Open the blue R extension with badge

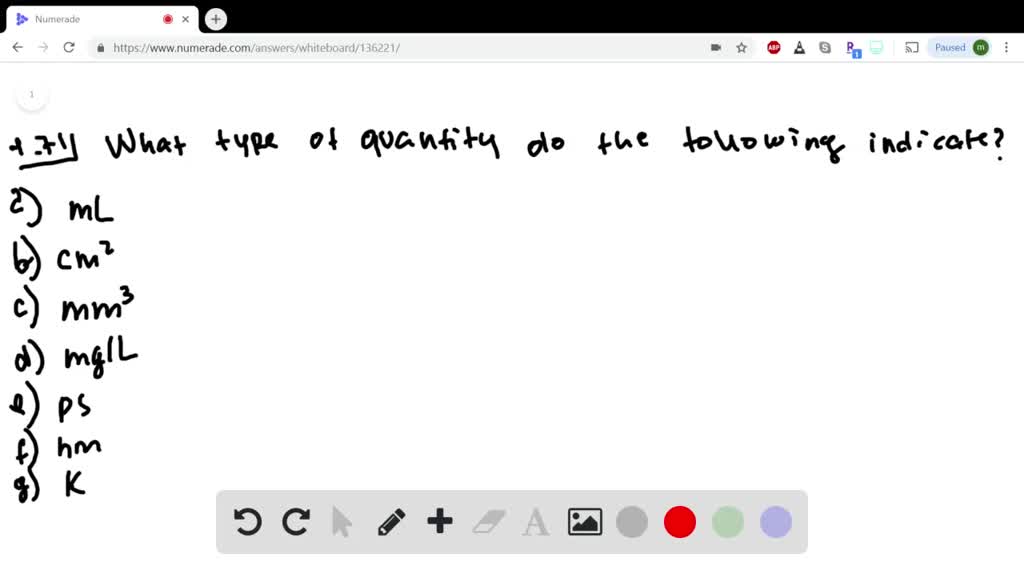tap(852, 49)
